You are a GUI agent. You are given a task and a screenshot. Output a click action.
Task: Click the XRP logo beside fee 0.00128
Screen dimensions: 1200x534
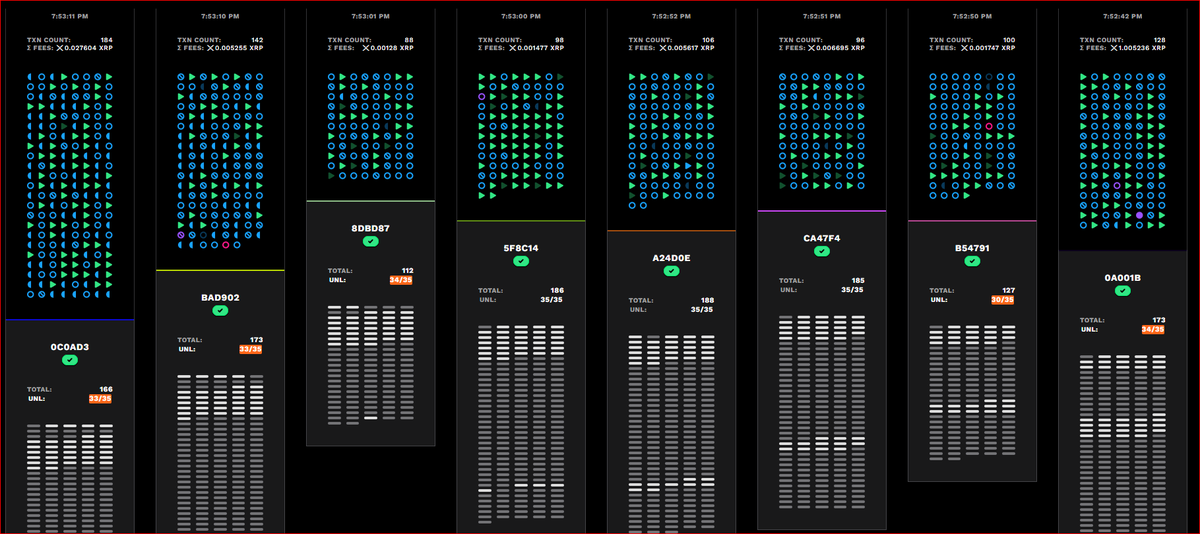click(x=365, y=48)
